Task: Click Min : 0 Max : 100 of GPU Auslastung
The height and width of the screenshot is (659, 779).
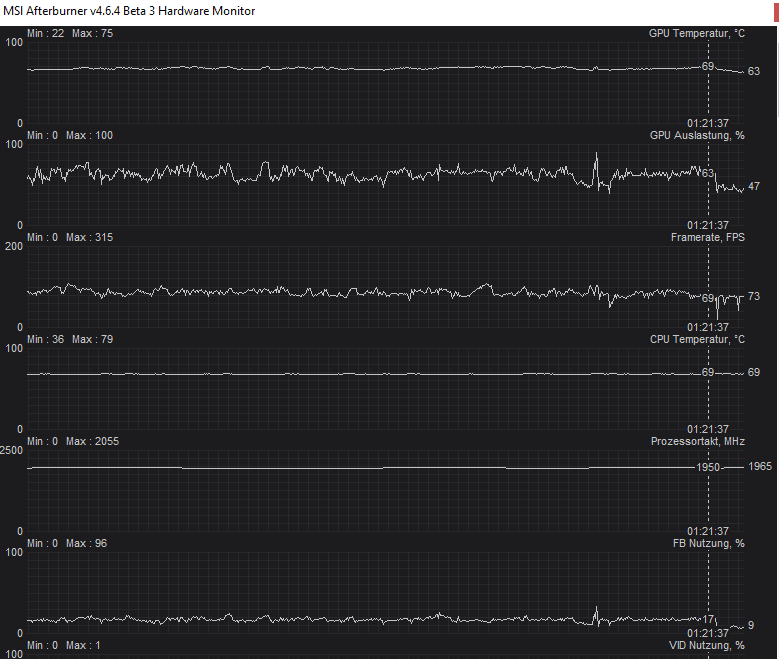Action: (x=70, y=135)
